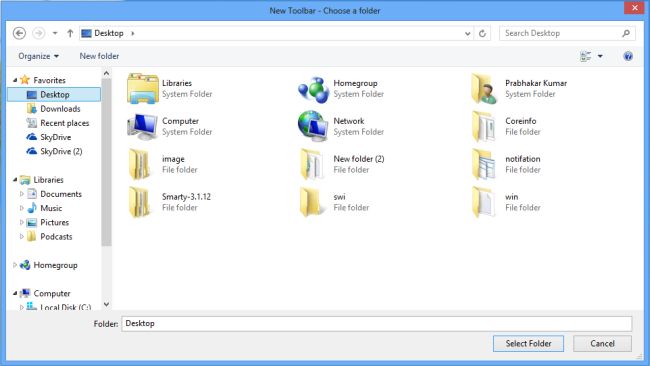Select Podcasts in the navigation pane
650x366 pixels.
[56, 236]
